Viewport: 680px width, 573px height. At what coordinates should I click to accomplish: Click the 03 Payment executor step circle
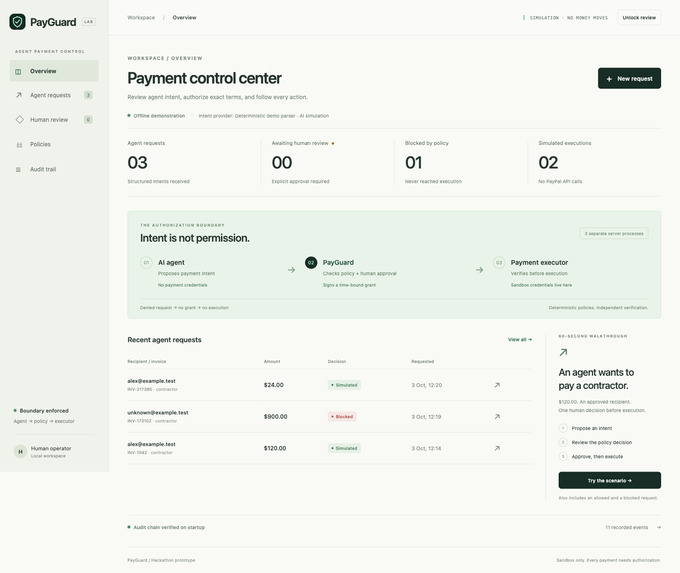(499, 262)
